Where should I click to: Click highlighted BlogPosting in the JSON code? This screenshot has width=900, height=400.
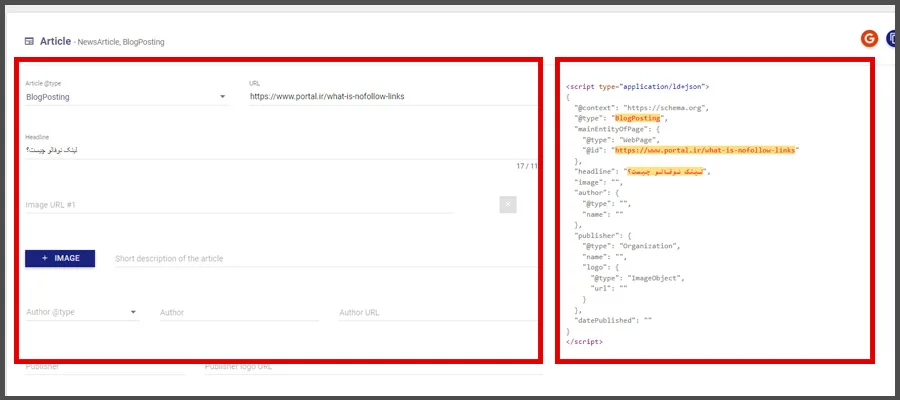[x=636, y=118]
